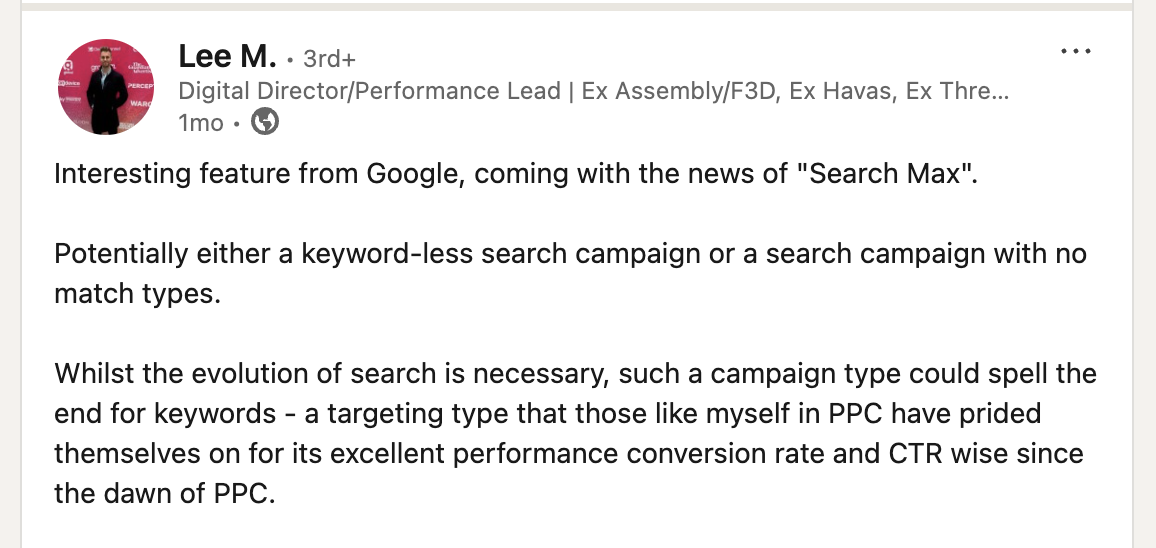Select the Digital Director/Performance Lead title text
The image size is (1156, 548).
(x=369, y=91)
